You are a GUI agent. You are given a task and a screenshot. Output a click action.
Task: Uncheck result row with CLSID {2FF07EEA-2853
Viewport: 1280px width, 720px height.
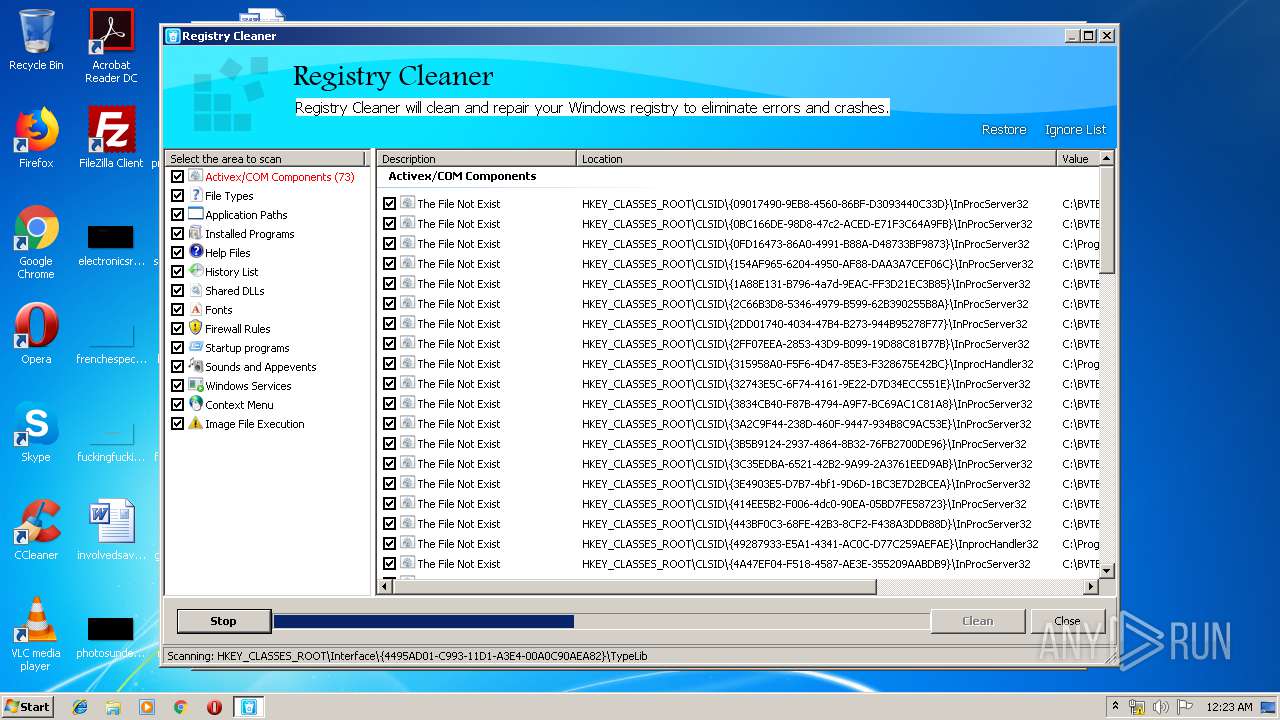(389, 344)
